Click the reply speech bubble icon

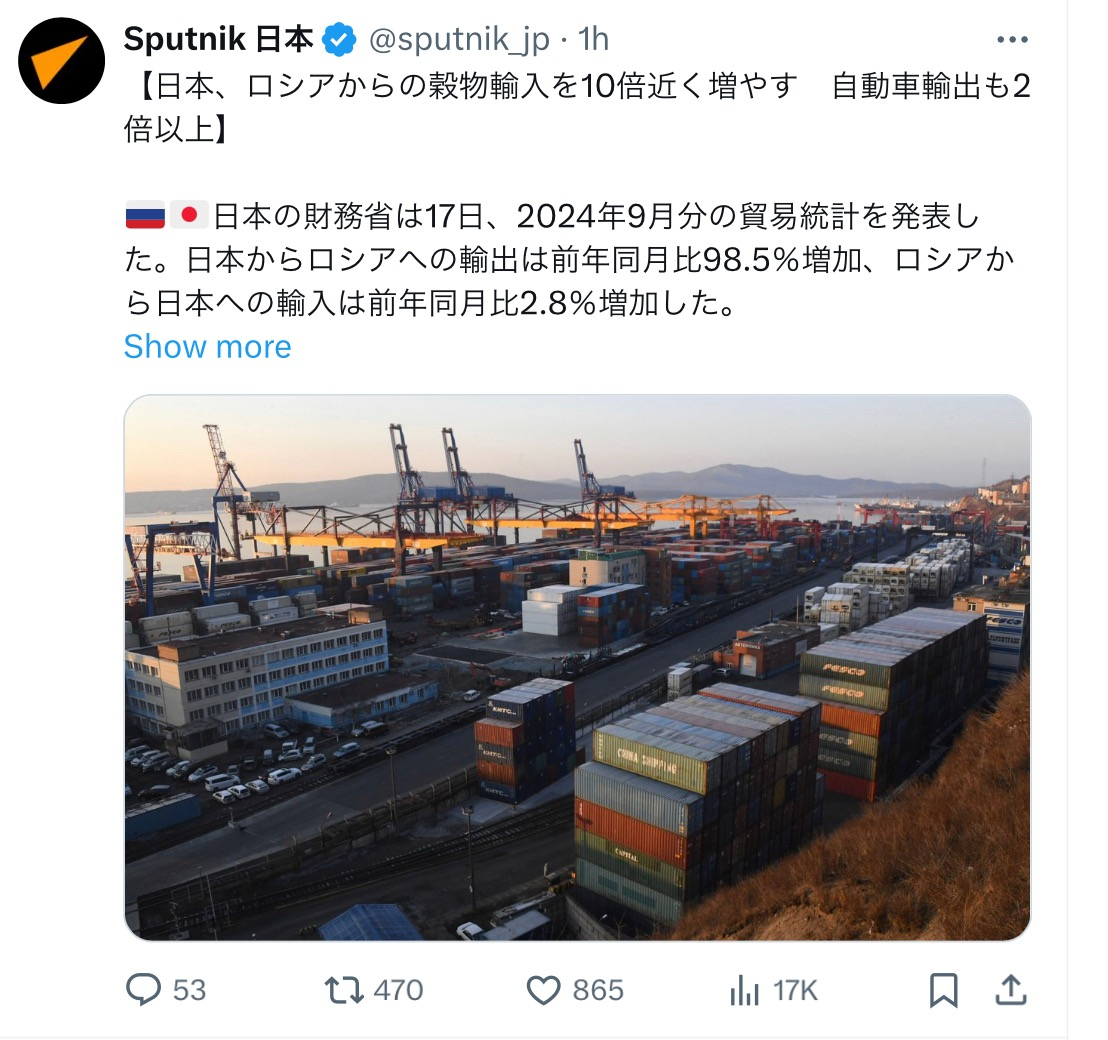143,989
